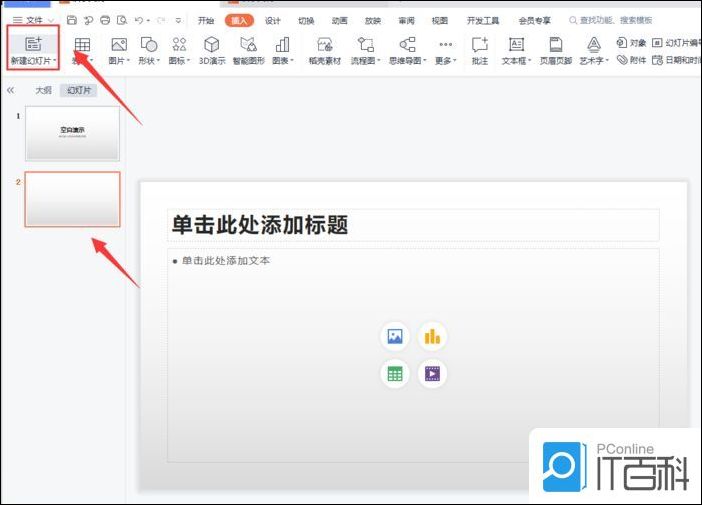702x505 pixels.
Task: Click the Redo arrow icon
Action: click(161, 20)
